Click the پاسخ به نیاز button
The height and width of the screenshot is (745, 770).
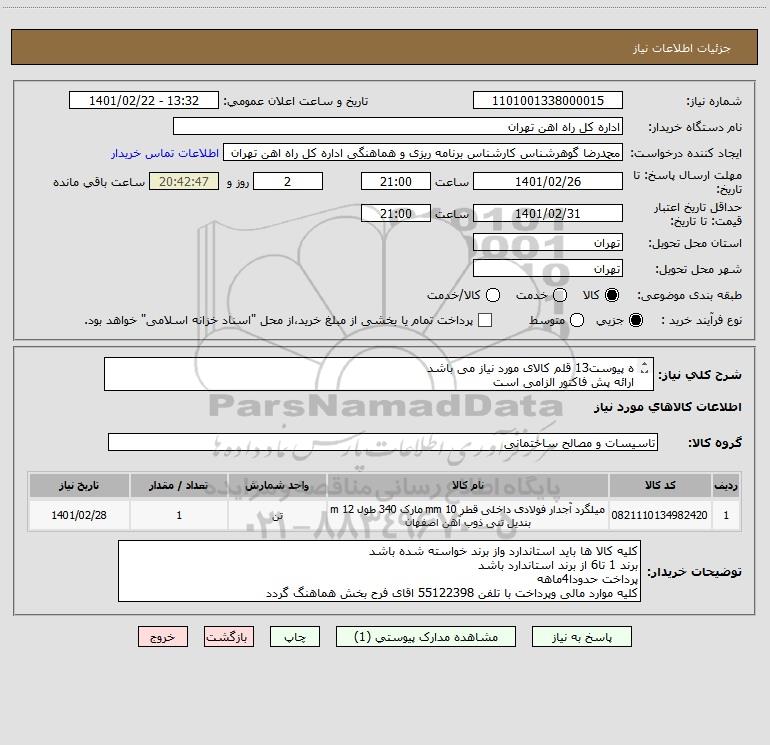point(582,636)
